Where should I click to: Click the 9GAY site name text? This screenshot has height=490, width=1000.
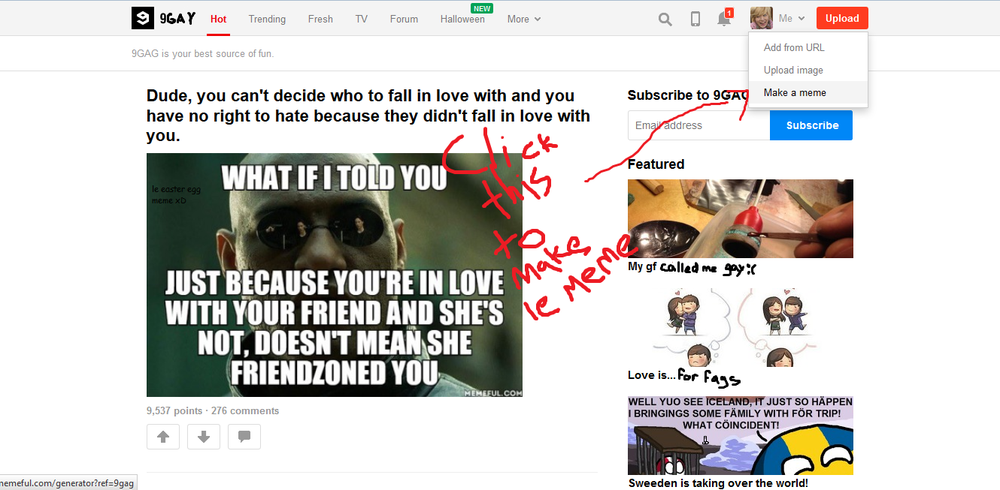[178, 19]
